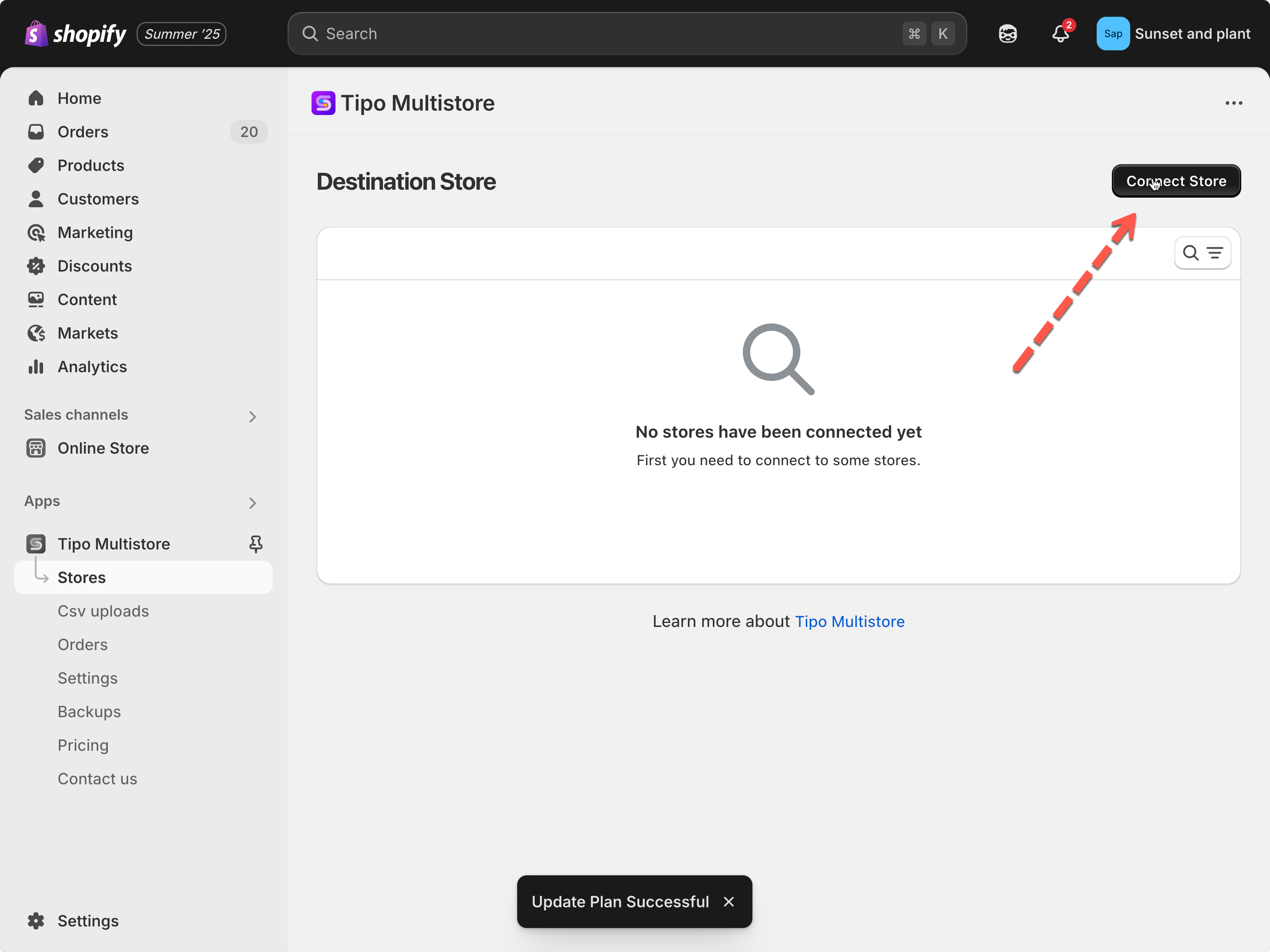
Task: Dismiss the Update Plan Successful toast
Action: [728, 901]
